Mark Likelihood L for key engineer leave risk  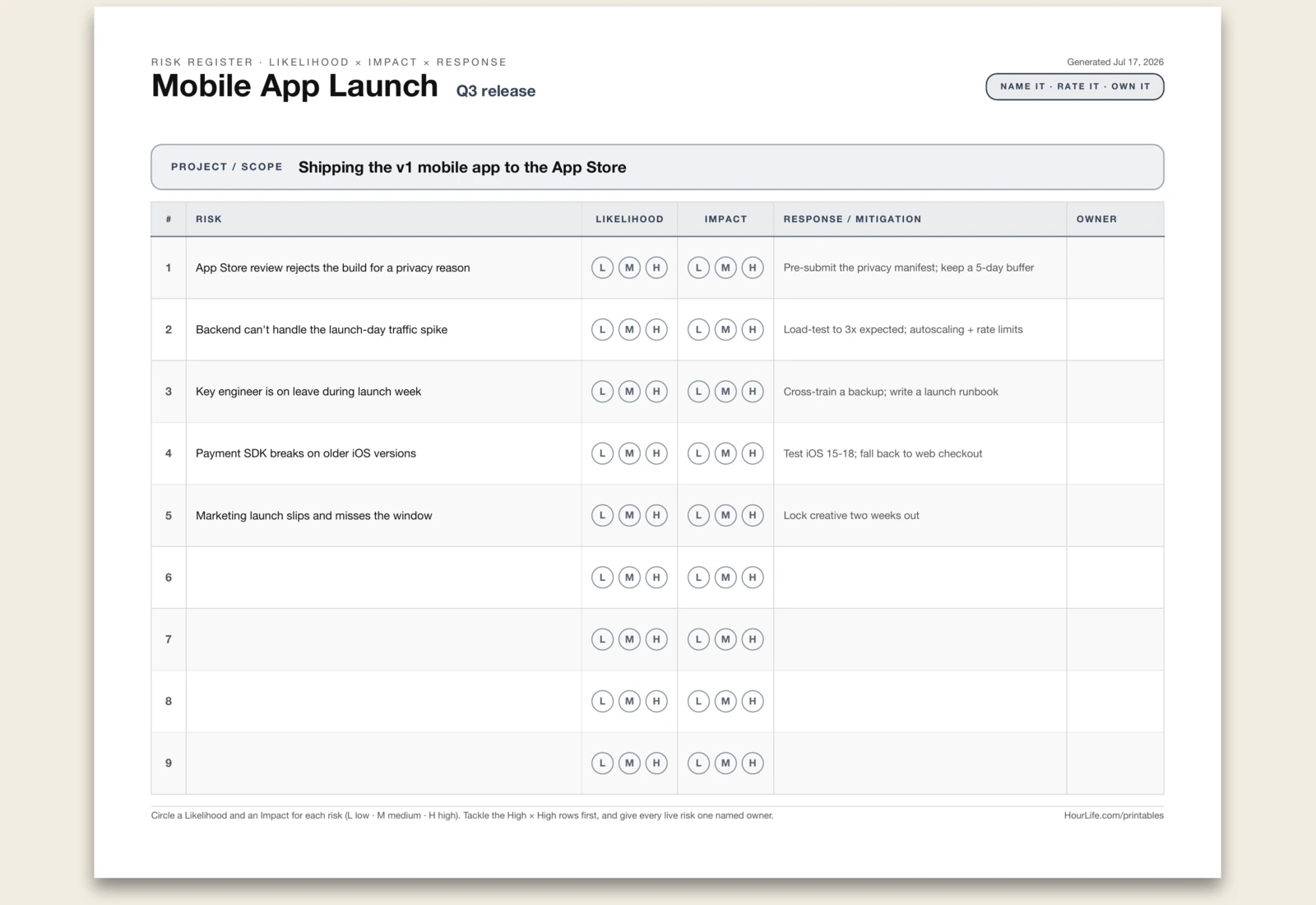[x=602, y=392]
